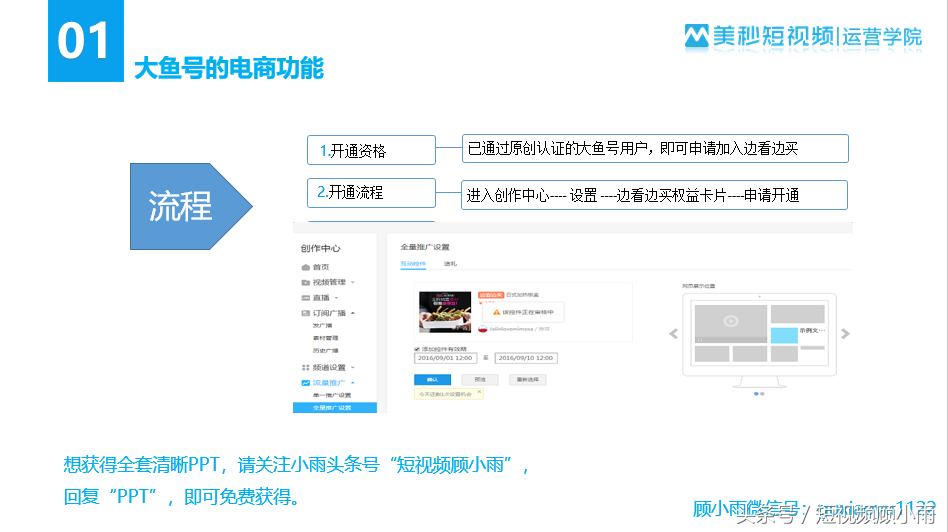Click the play icon in monitor preview
Screen dimensions: 948x532
[730, 321]
